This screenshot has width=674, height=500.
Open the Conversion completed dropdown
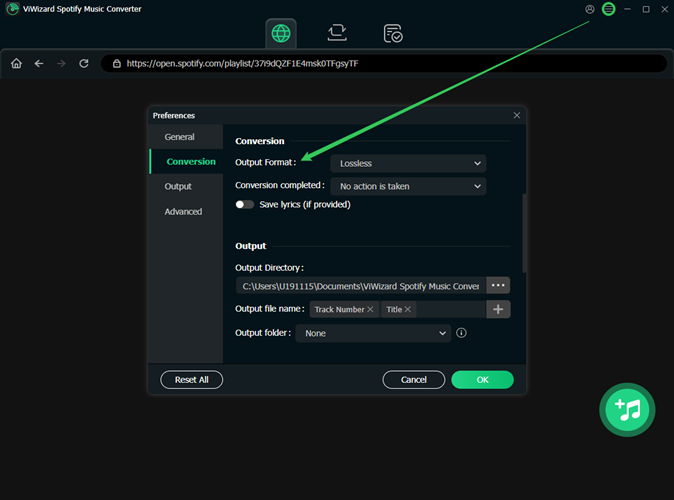[408, 186]
